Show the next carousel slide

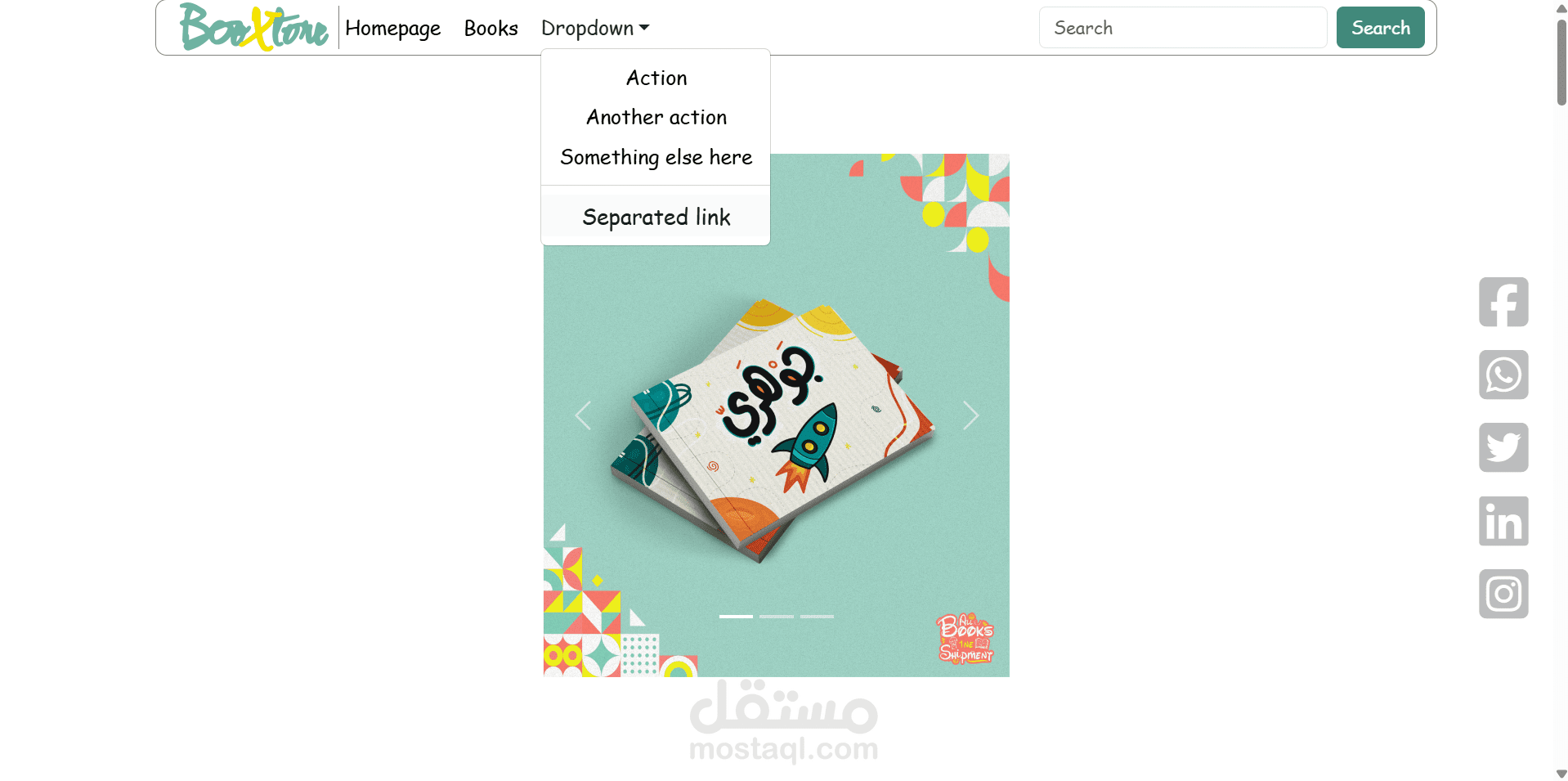click(x=970, y=415)
